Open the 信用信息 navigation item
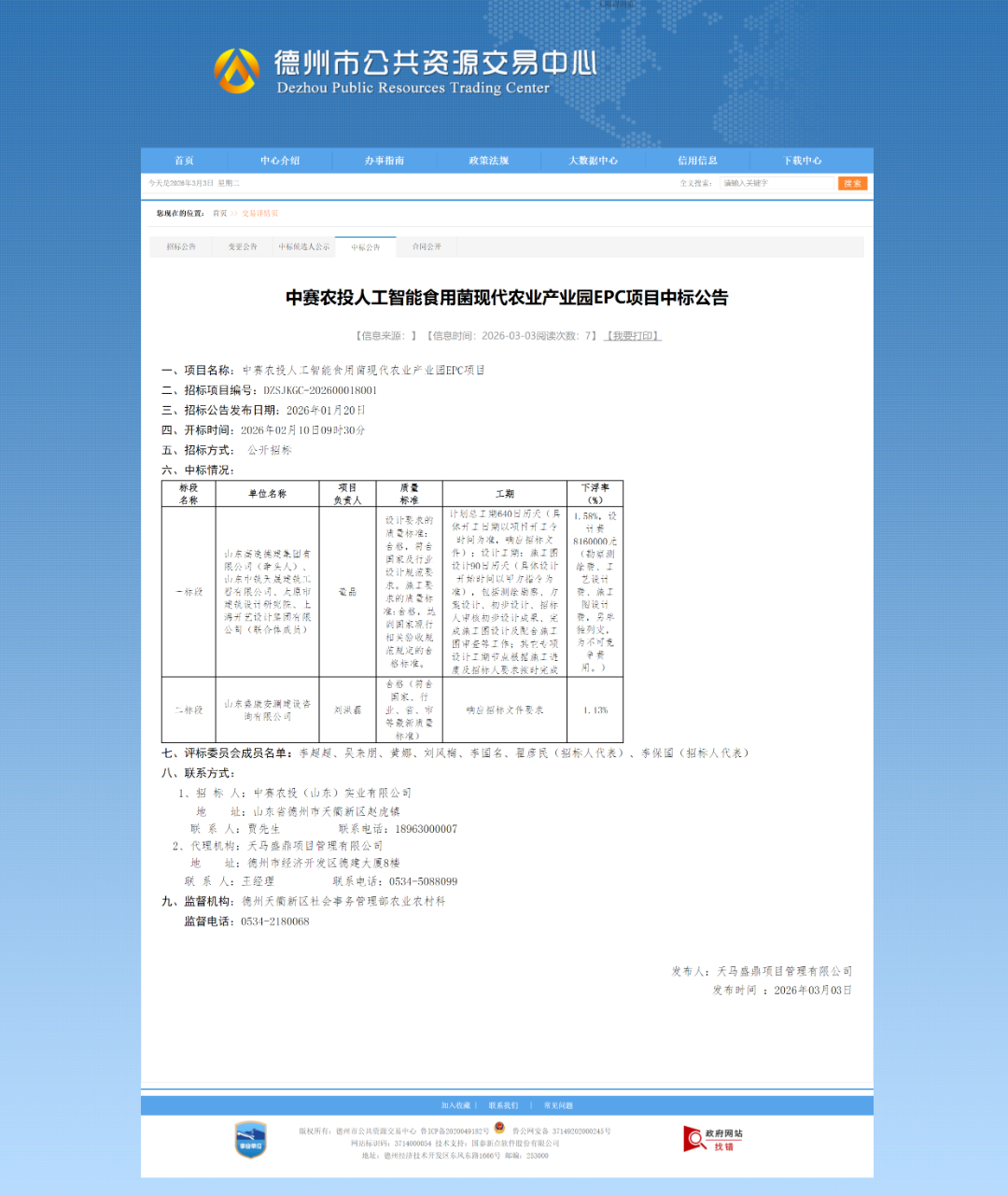1008x1195 pixels. (698, 161)
